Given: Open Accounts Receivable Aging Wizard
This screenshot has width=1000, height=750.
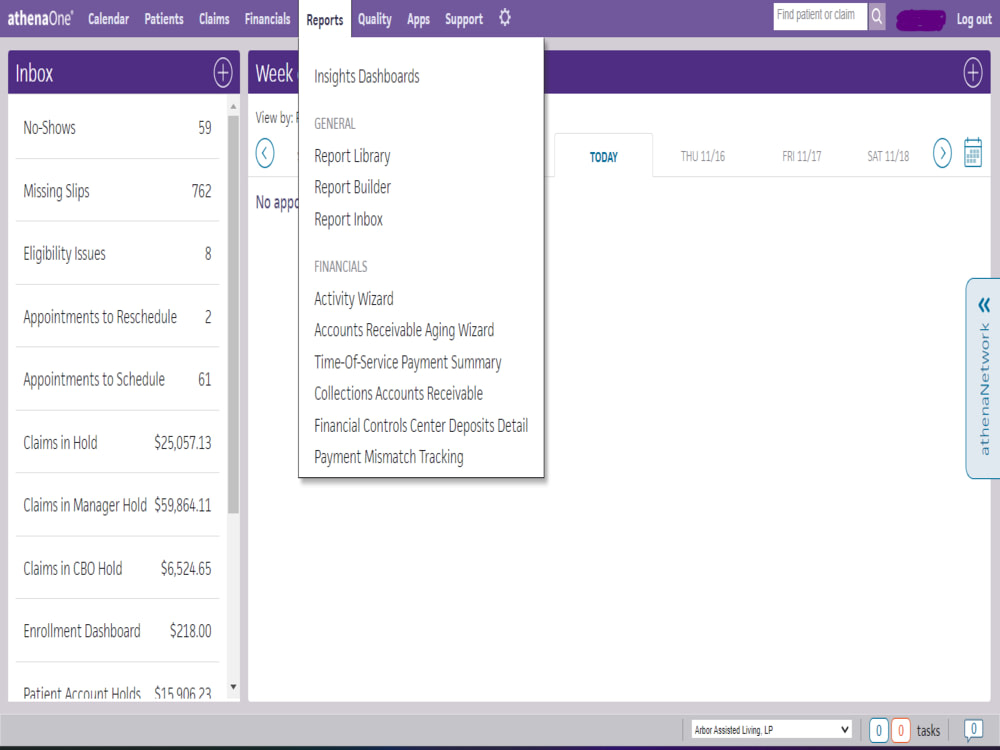Looking at the screenshot, I should [404, 330].
